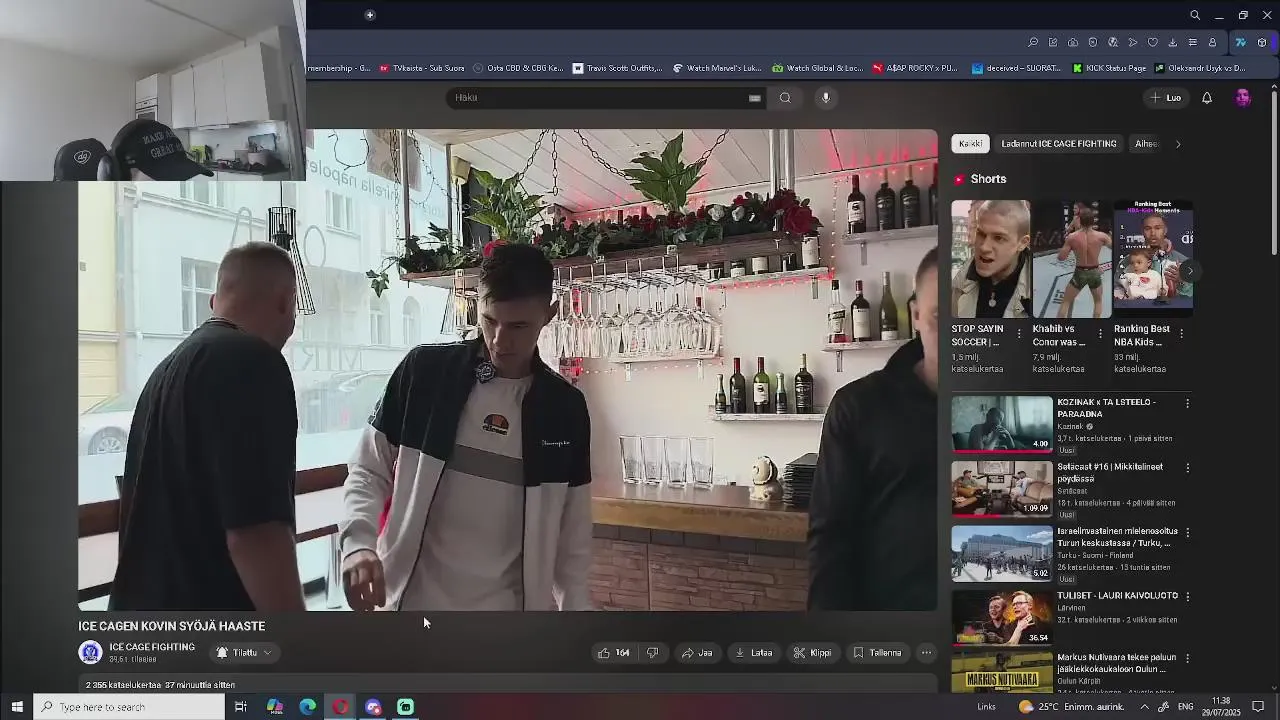The width and height of the screenshot is (1280, 720).
Task: Click the browser tab search magnifier
Action: click(1195, 15)
